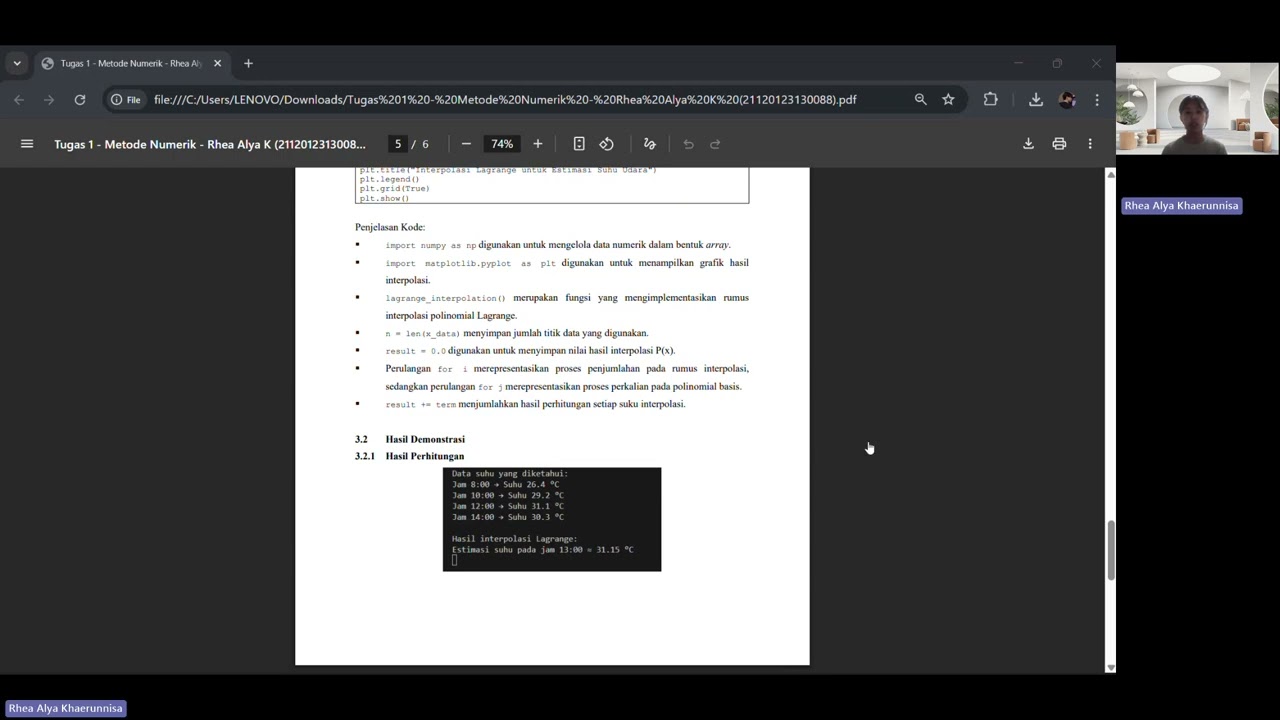The image size is (1280, 720).
Task: Open the Extensions puzzle icon
Action: [991, 99]
